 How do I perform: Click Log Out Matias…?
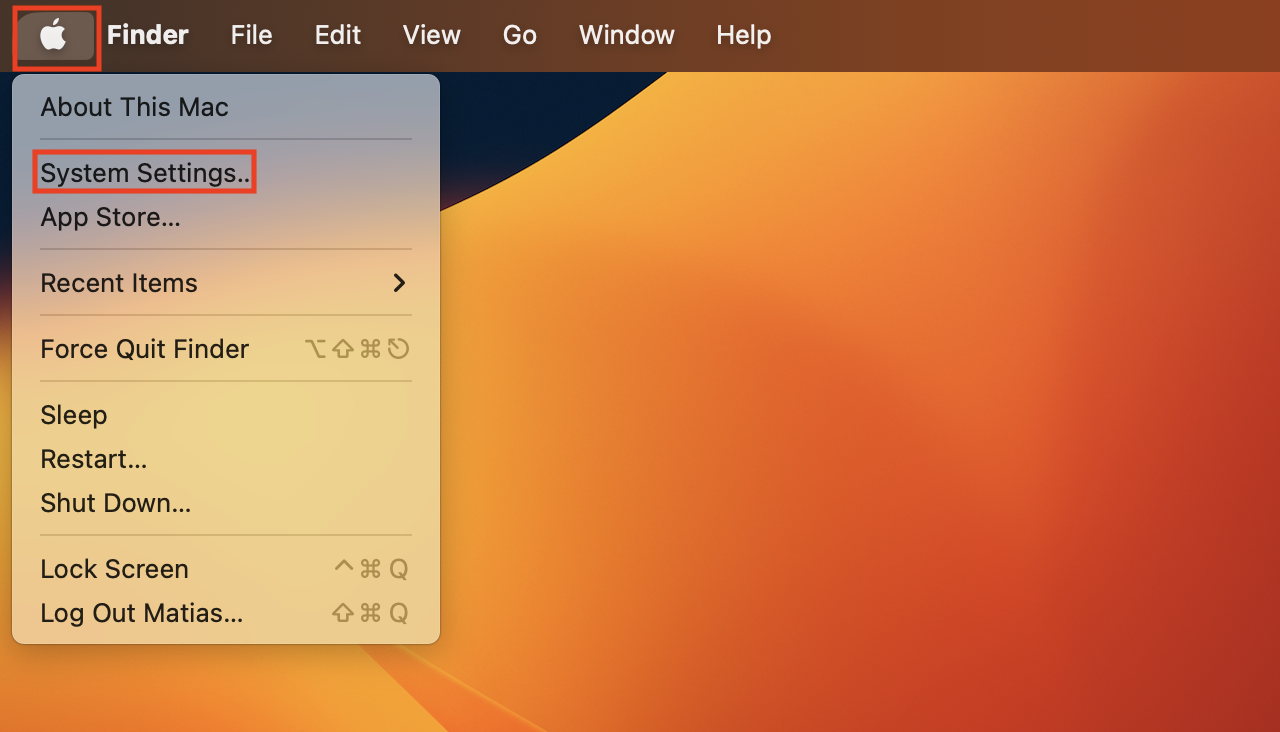pos(141,613)
